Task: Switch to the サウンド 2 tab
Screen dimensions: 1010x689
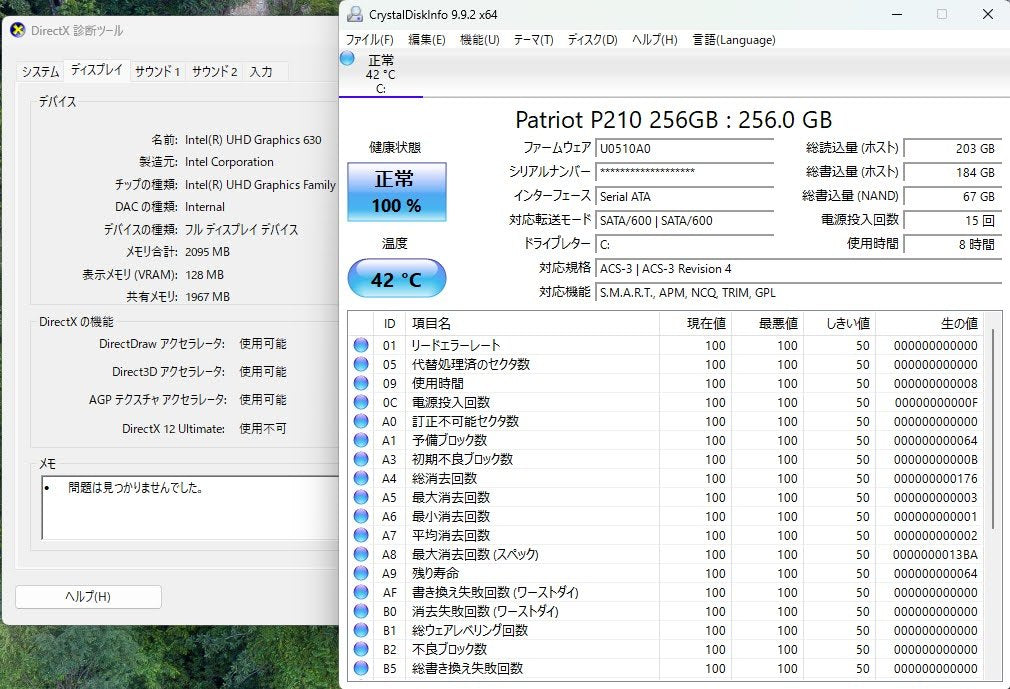Action: (x=215, y=71)
